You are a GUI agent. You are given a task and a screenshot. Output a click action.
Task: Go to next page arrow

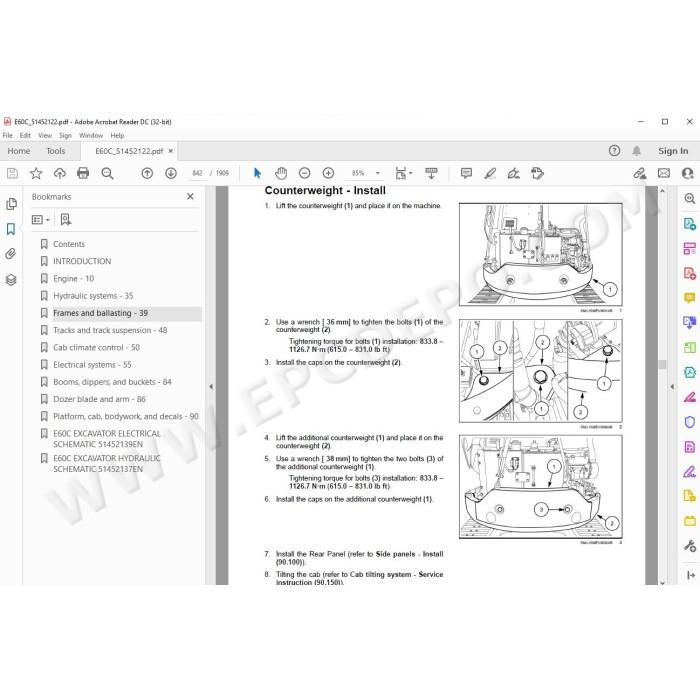click(171, 173)
